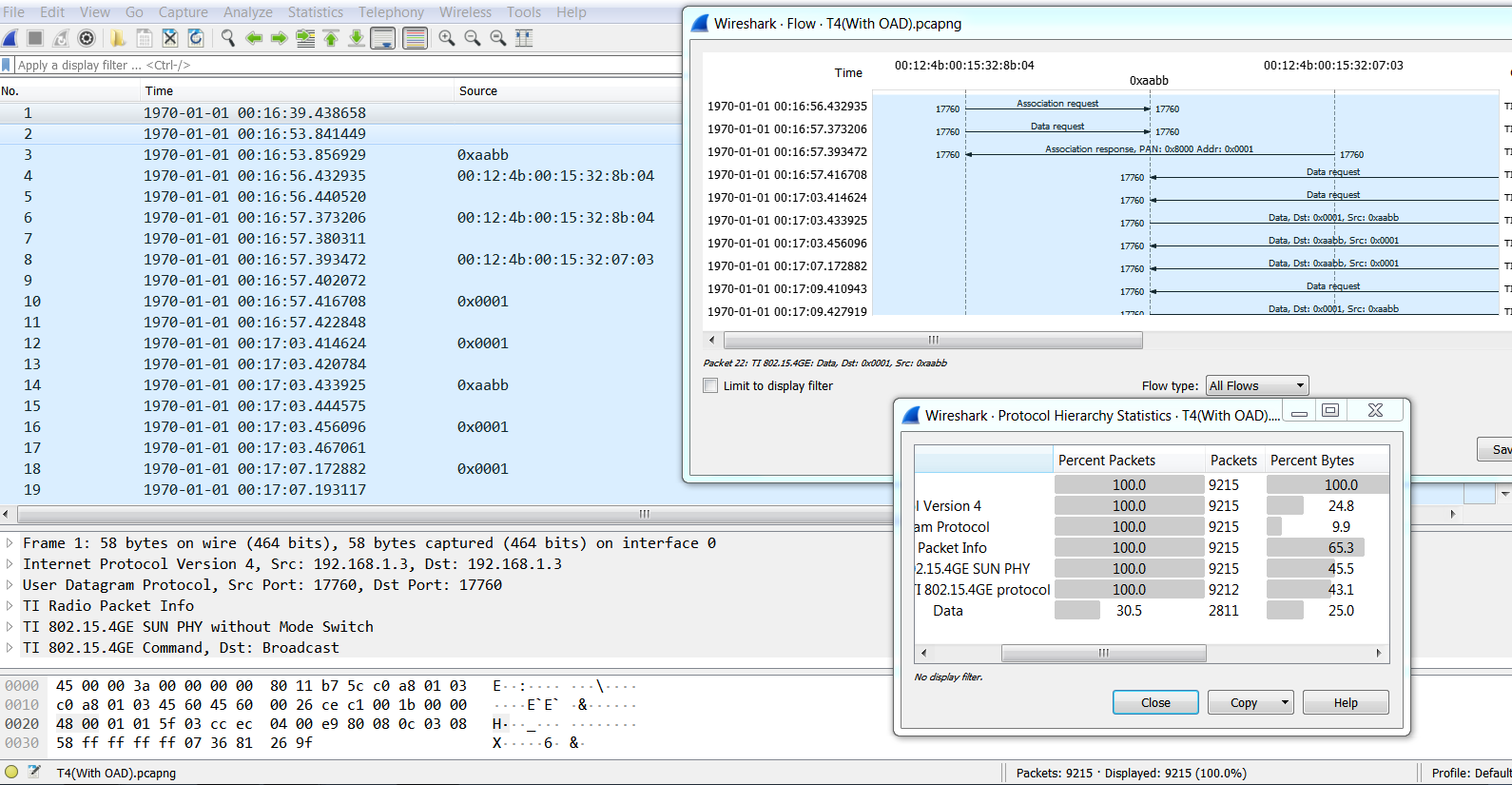This screenshot has height=785, width=1512.
Task: Click the Profile: Default status bar entry
Action: pos(1470,773)
